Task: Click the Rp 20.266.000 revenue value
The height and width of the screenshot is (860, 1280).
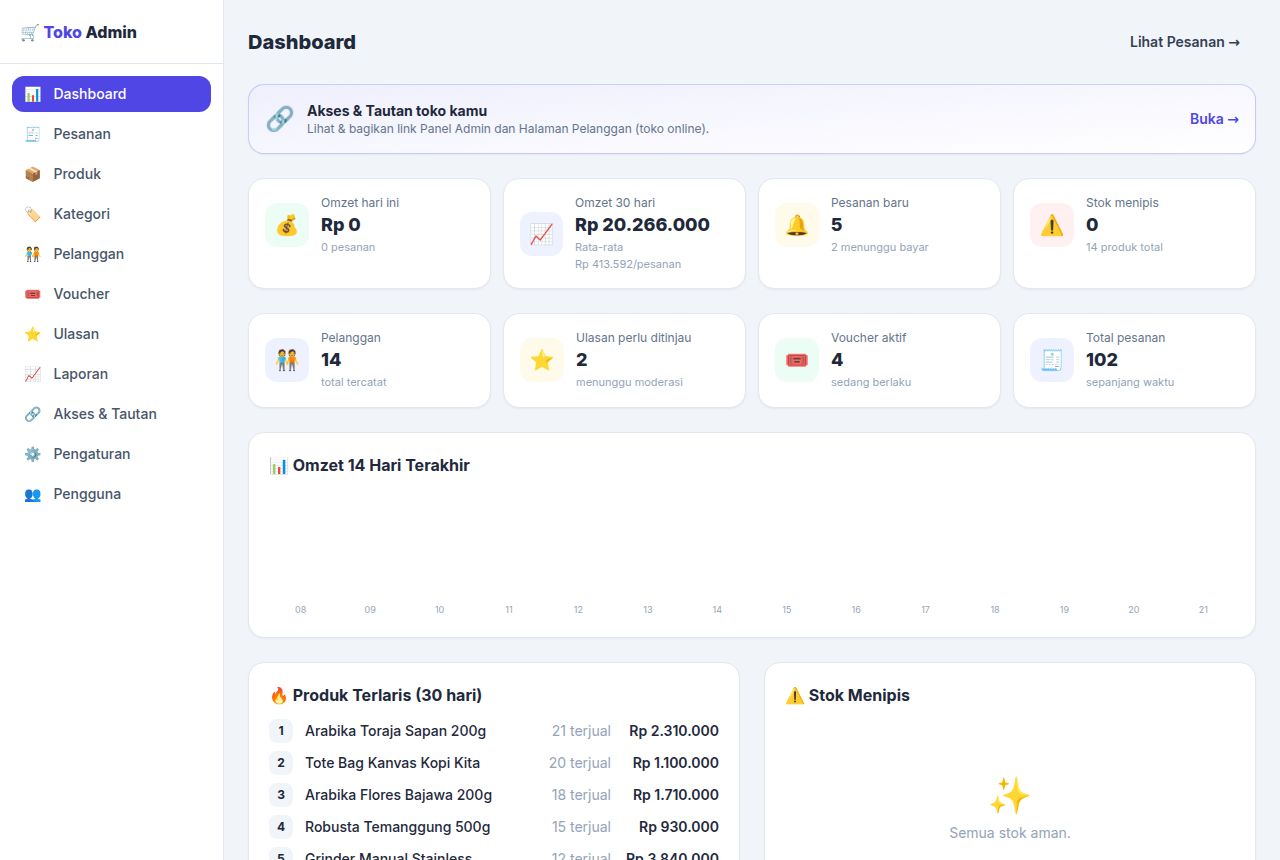Action: pos(642,225)
